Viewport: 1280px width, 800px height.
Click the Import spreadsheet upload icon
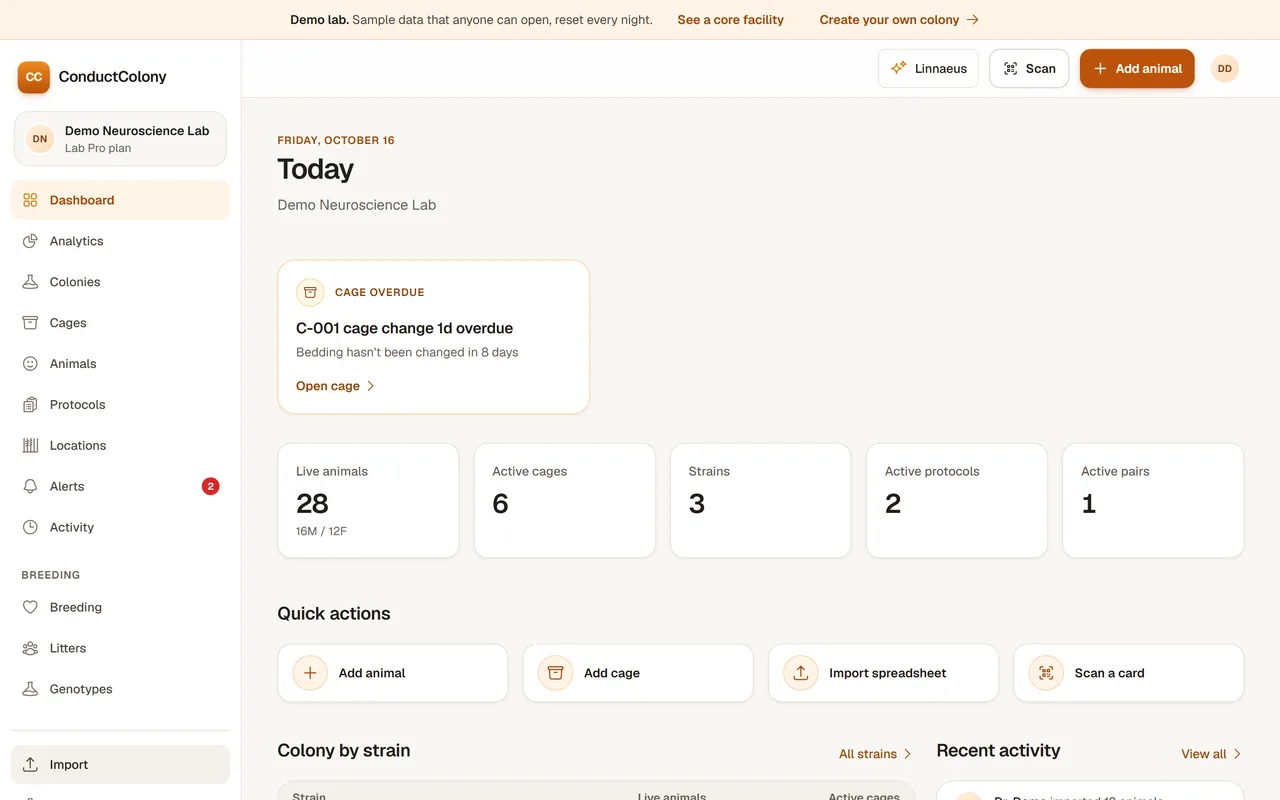tap(801, 673)
